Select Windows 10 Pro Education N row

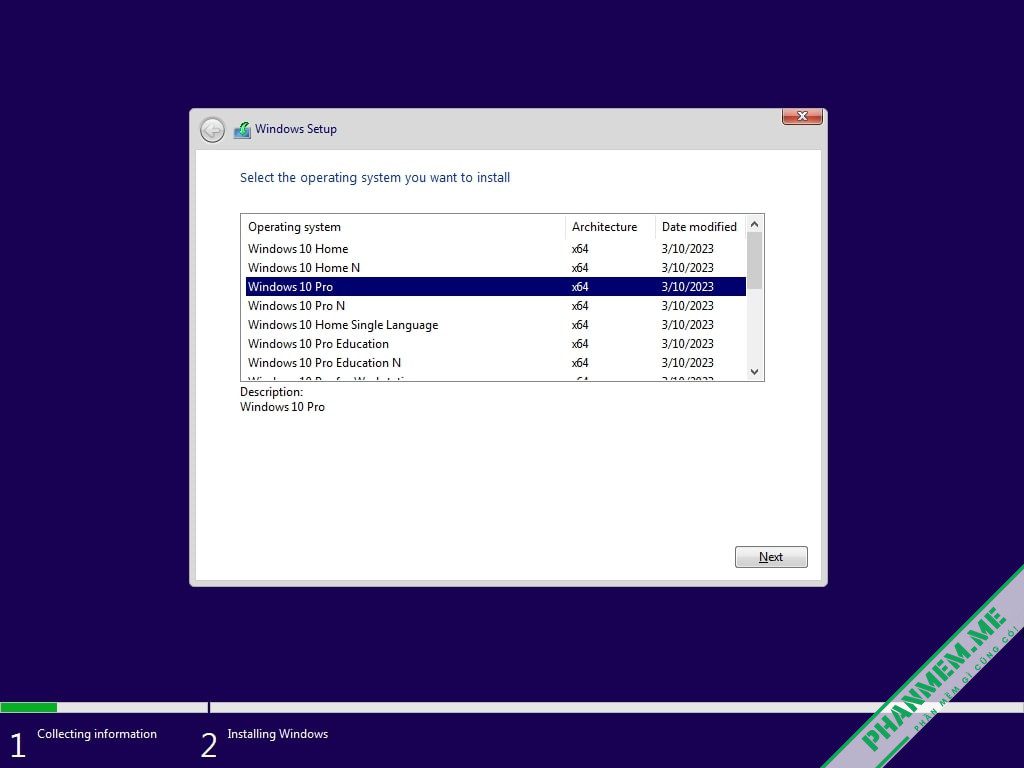496,362
